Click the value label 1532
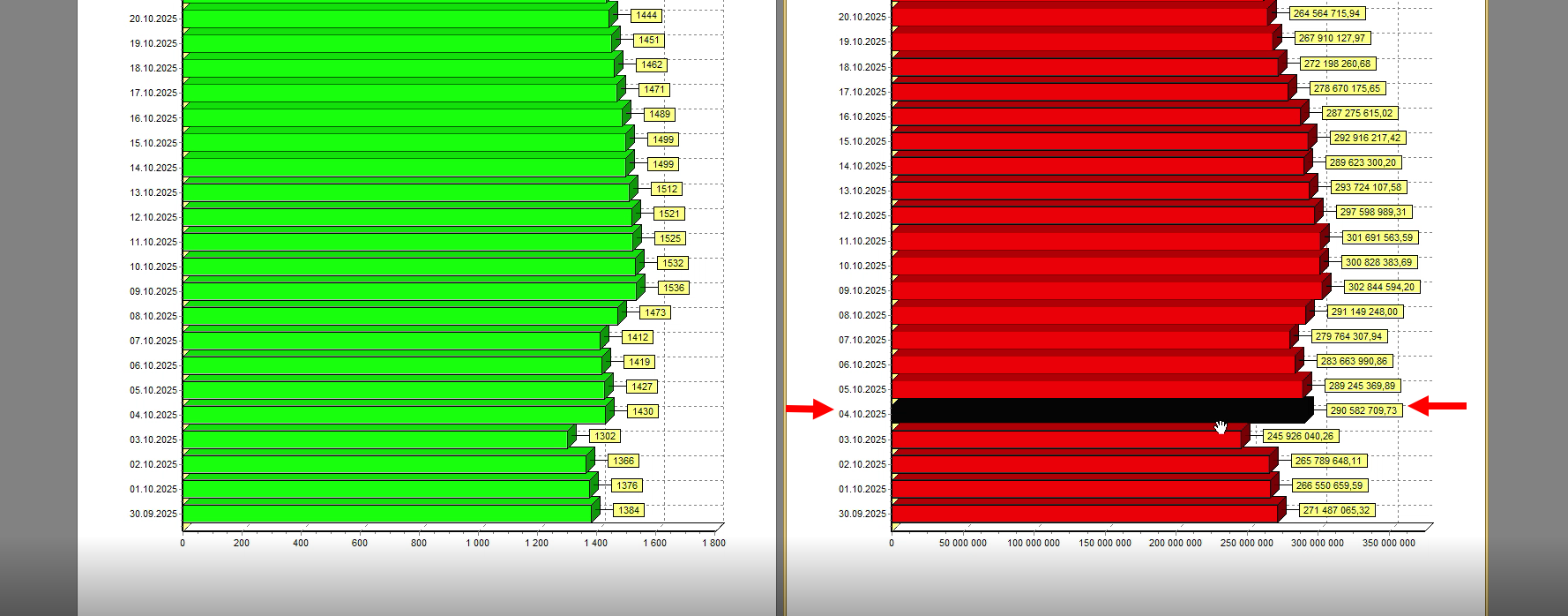The height and width of the screenshot is (616, 1568). (x=673, y=263)
